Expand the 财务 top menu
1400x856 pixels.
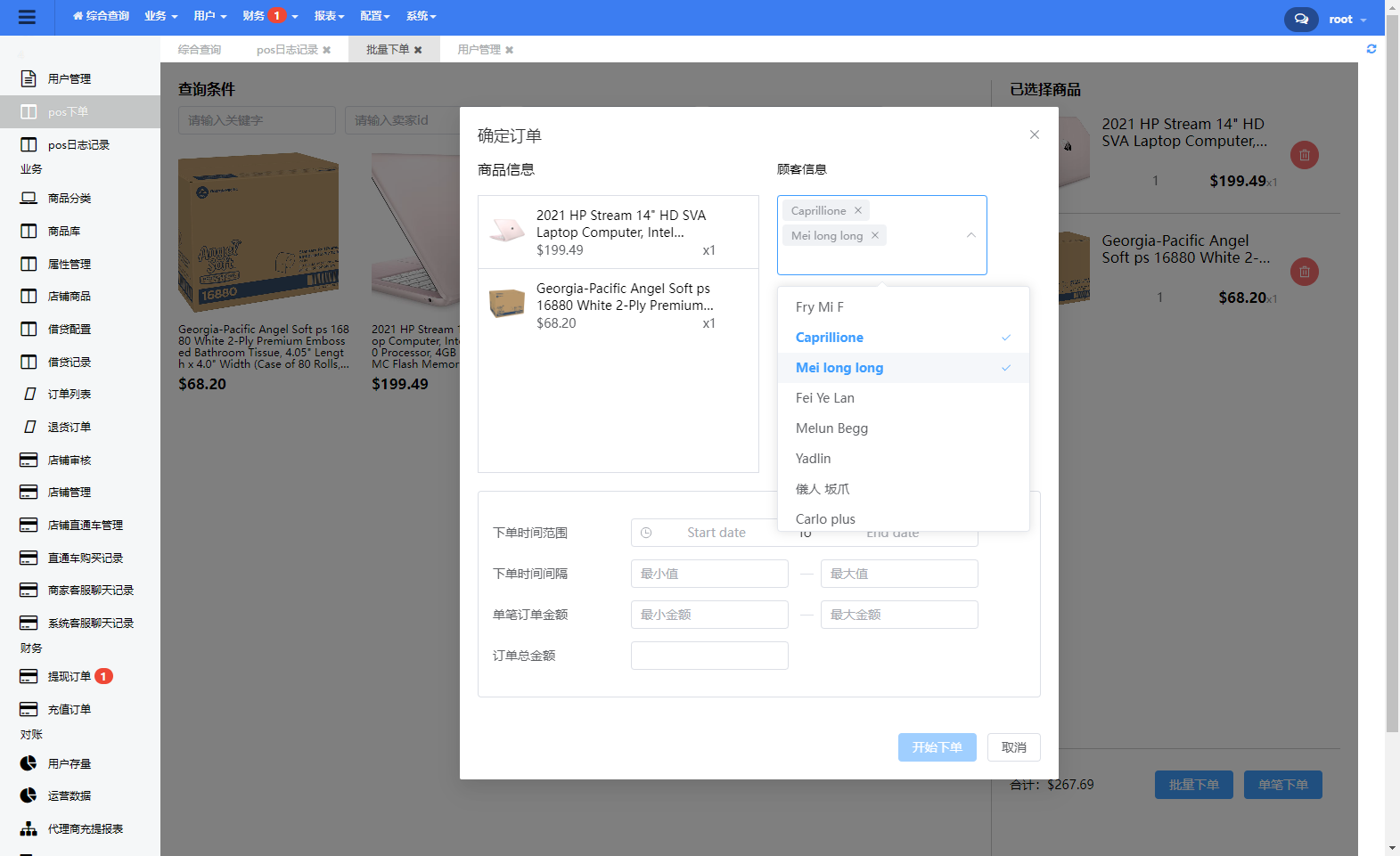pyautogui.click(x=270, y=16)
